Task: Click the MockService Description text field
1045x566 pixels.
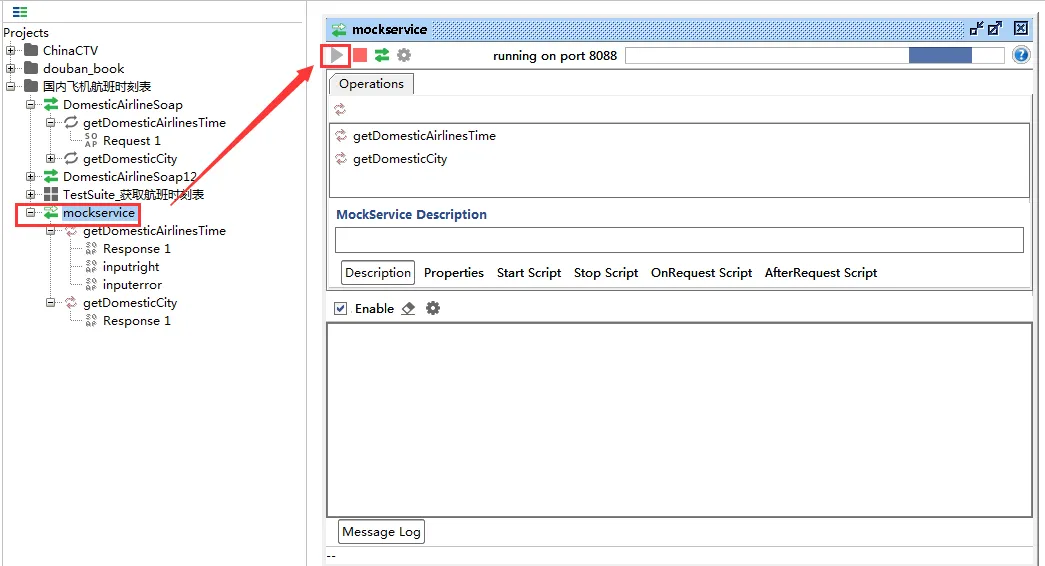Action: coord(679,240)
